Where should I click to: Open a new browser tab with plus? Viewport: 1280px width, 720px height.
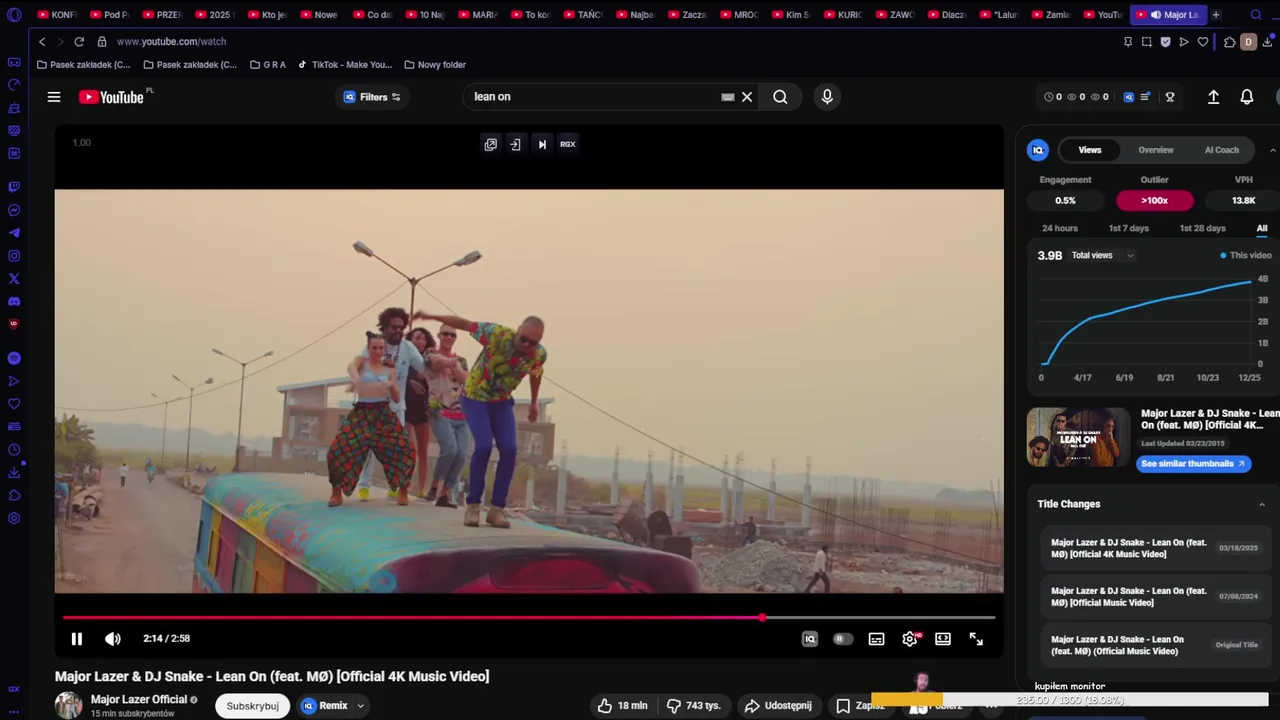click(1216, 15)
